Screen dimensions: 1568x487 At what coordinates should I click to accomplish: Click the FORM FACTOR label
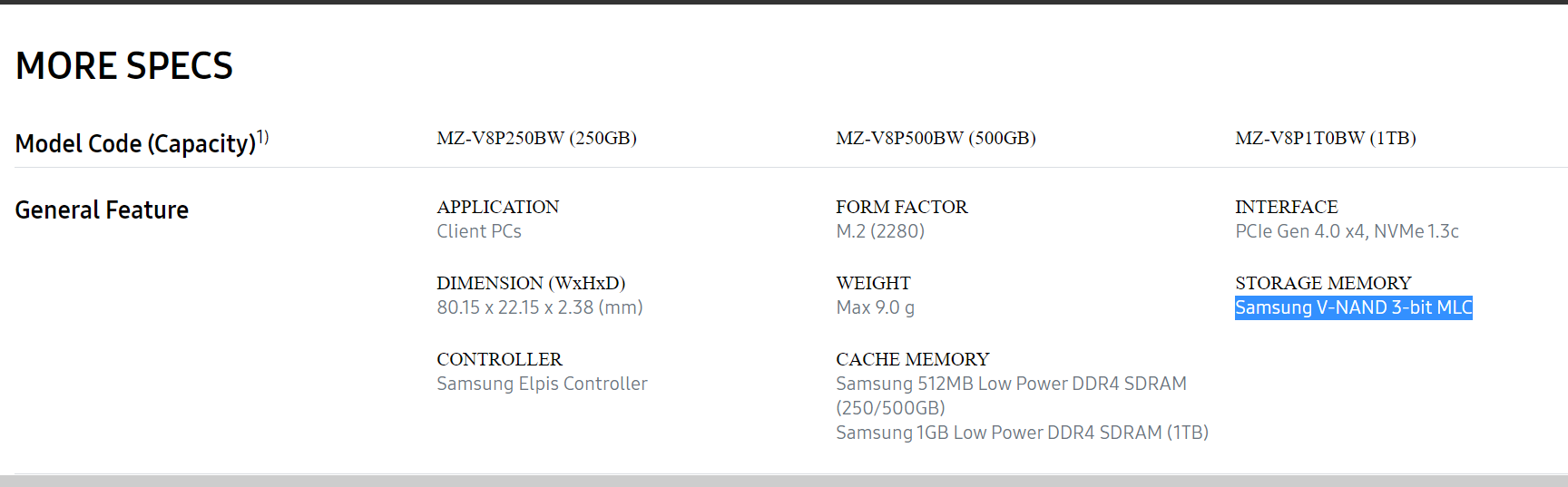(901, 207)
